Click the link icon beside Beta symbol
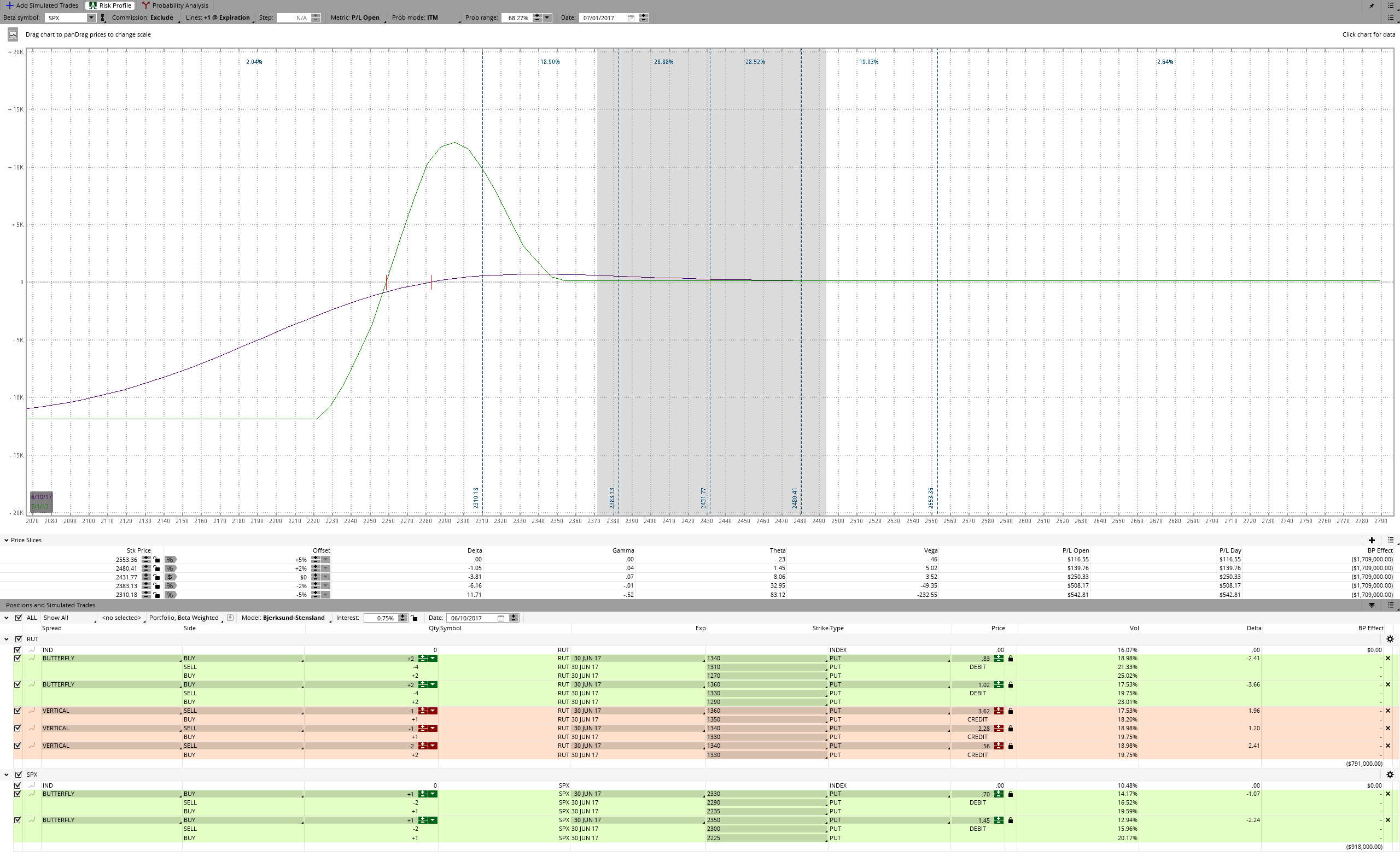The image size is (1400, 862). pyautogui.click(x=103, y=17)
